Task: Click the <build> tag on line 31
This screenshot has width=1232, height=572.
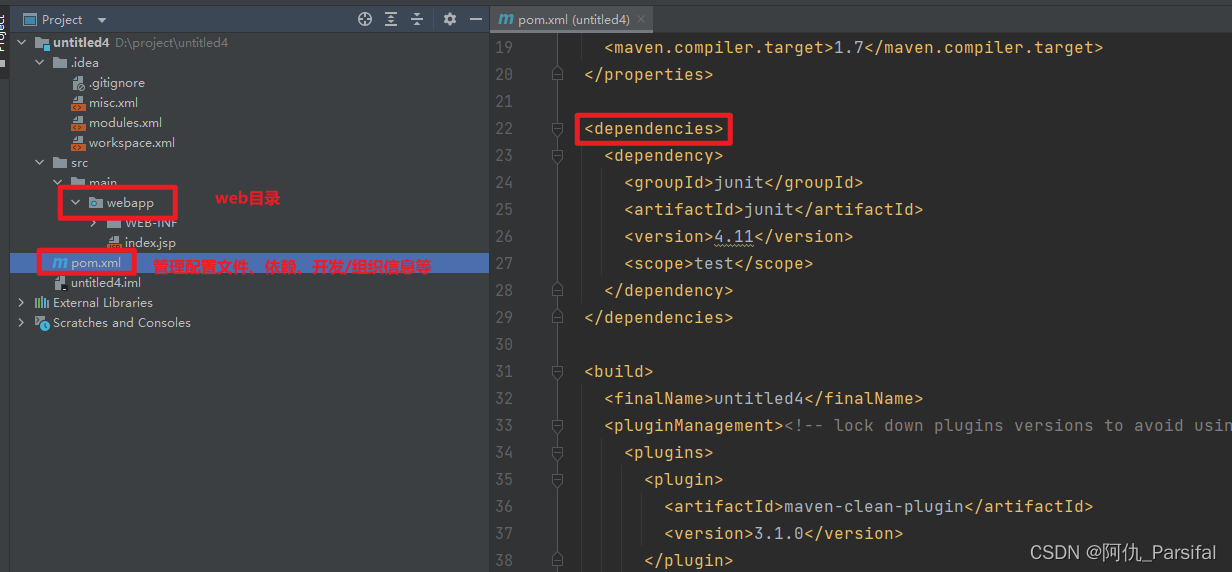Action: [x=619, y=371]
